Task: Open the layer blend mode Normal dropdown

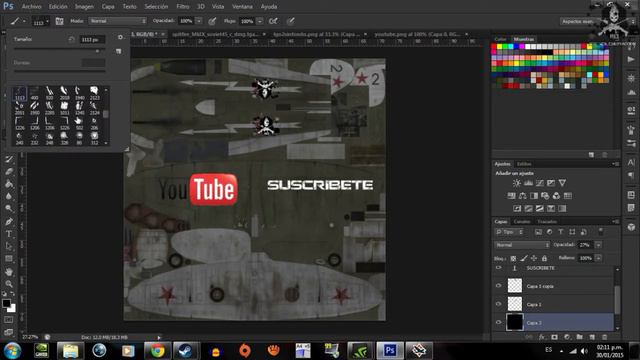Action: click(522, 245)
